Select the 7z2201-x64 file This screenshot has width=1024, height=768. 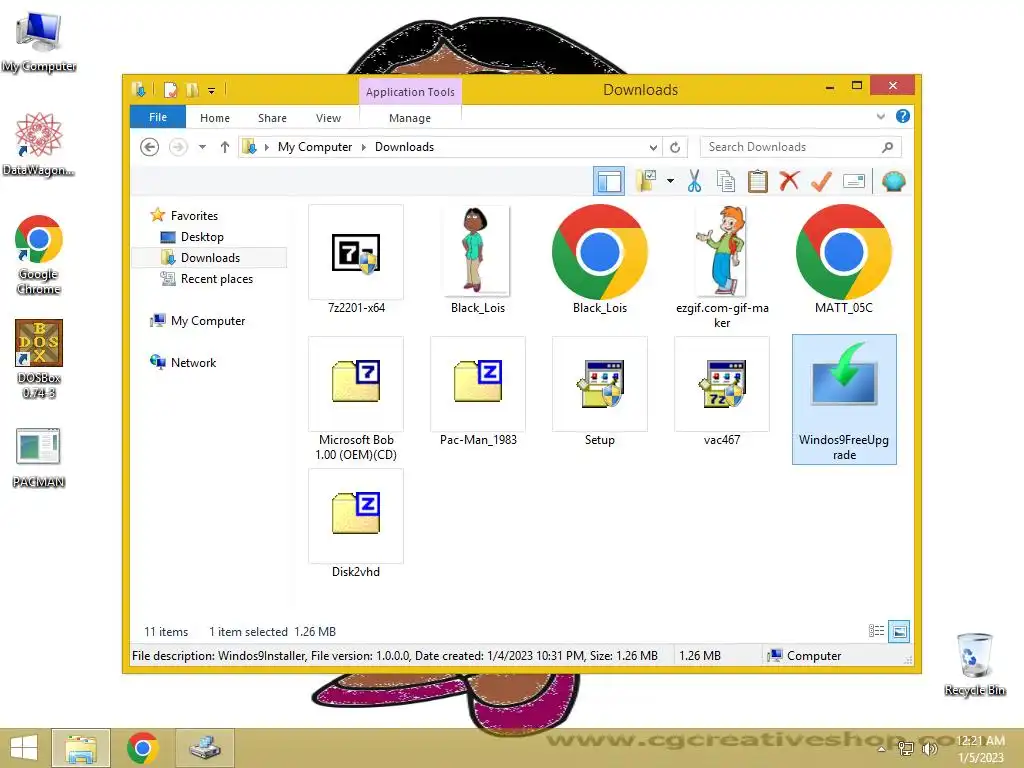[356, 260]
